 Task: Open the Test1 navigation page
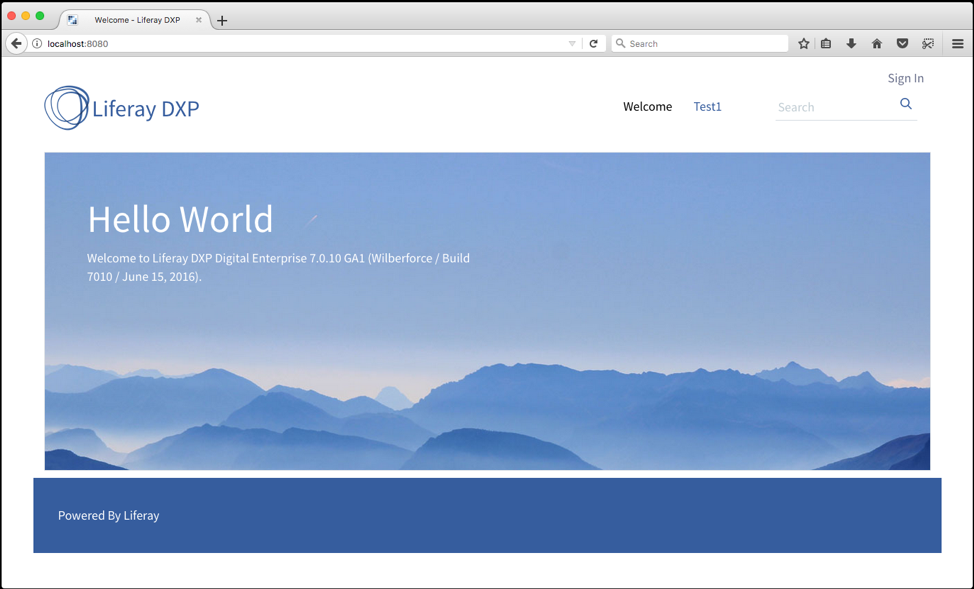click(x=708, y=107)
